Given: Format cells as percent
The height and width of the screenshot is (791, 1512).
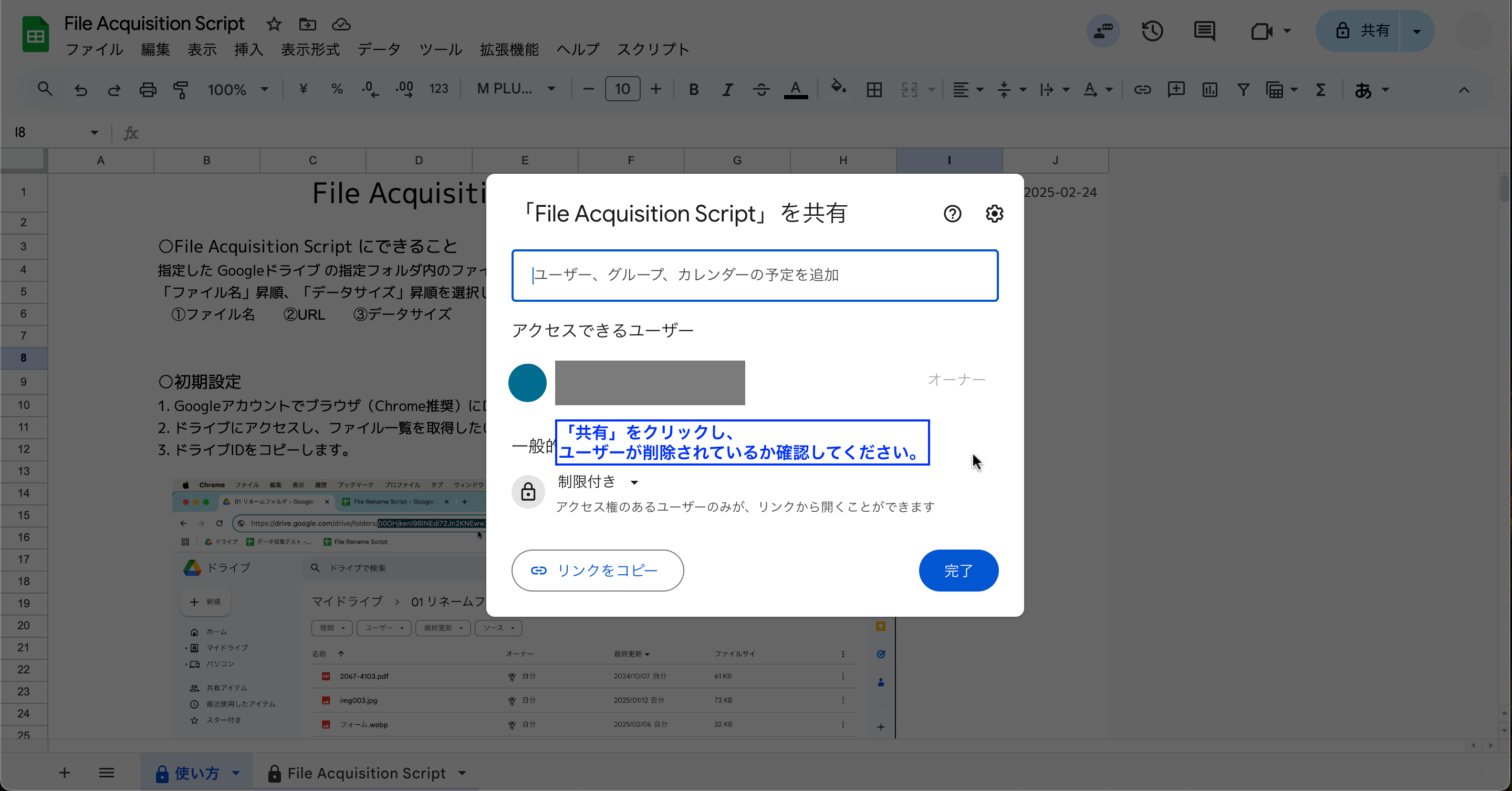Looking at the screenshot, I should pyautogui.click(x=336, y=89).
